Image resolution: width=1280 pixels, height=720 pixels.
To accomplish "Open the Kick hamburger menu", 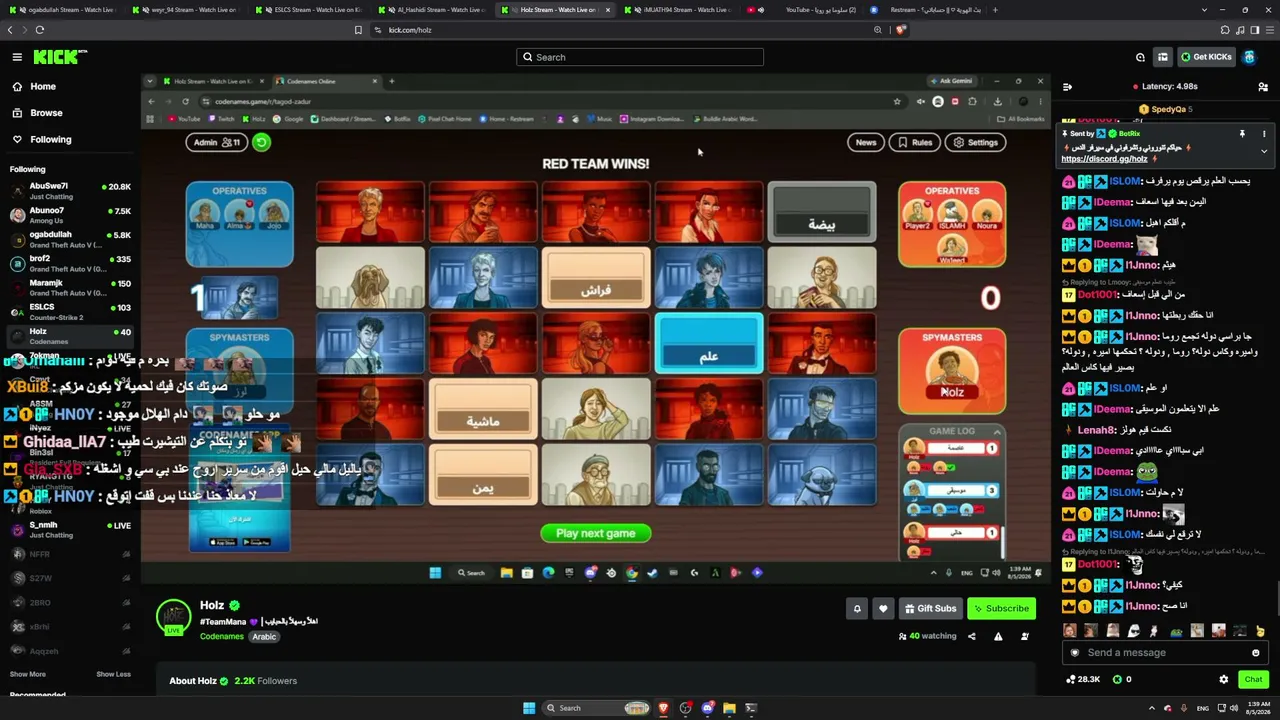I will pos(17,57).
